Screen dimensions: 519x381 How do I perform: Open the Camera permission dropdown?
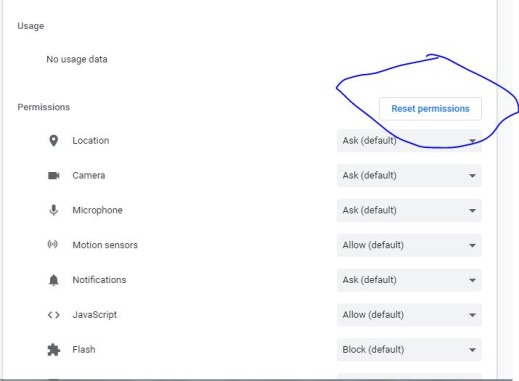[x=409, y=175]
